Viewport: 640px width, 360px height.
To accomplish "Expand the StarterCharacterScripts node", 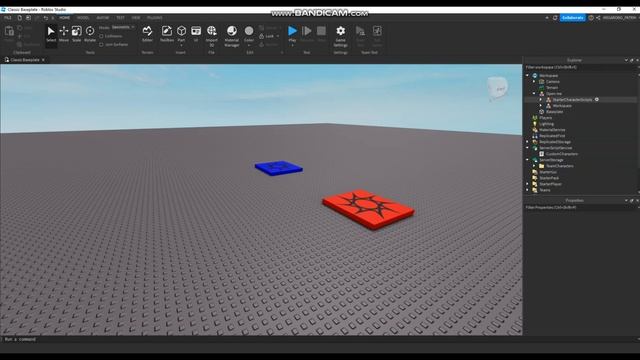I will 541,100.
